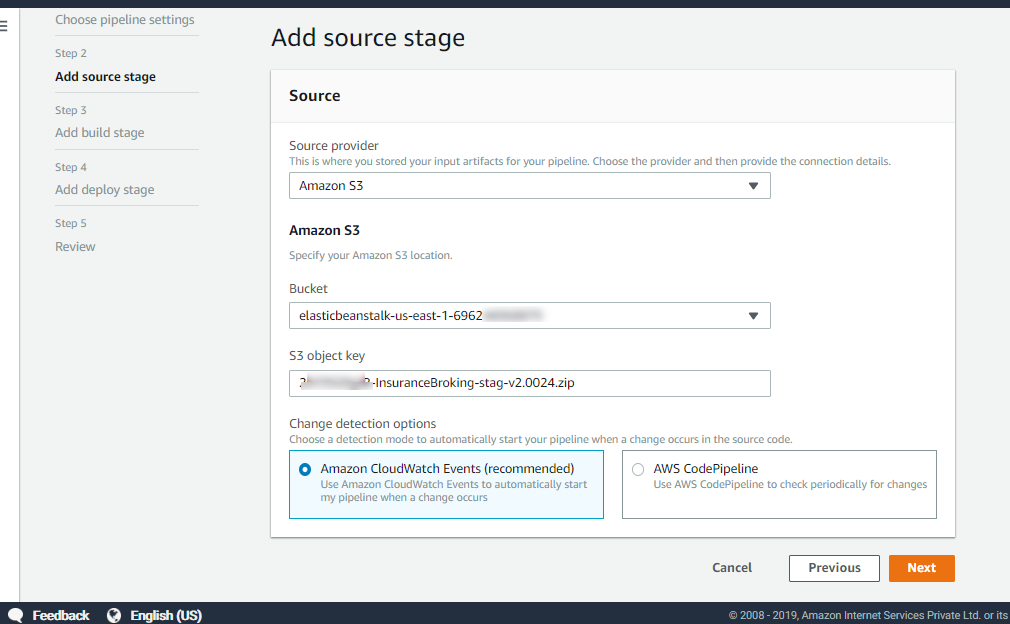The image size is (1010, 624).
Task: Click the Bucket dropdown arrow
Action: point(753,316)
